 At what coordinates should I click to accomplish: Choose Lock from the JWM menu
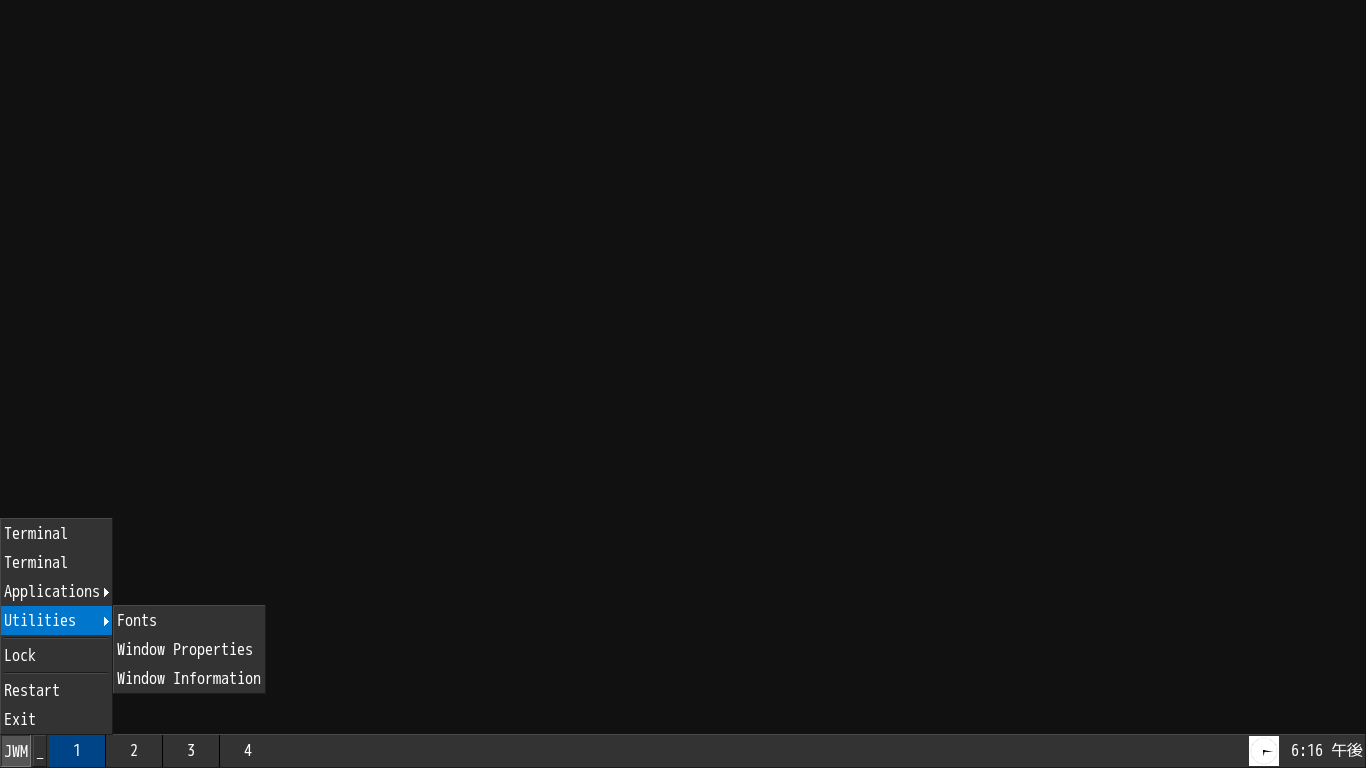point(56,656)
